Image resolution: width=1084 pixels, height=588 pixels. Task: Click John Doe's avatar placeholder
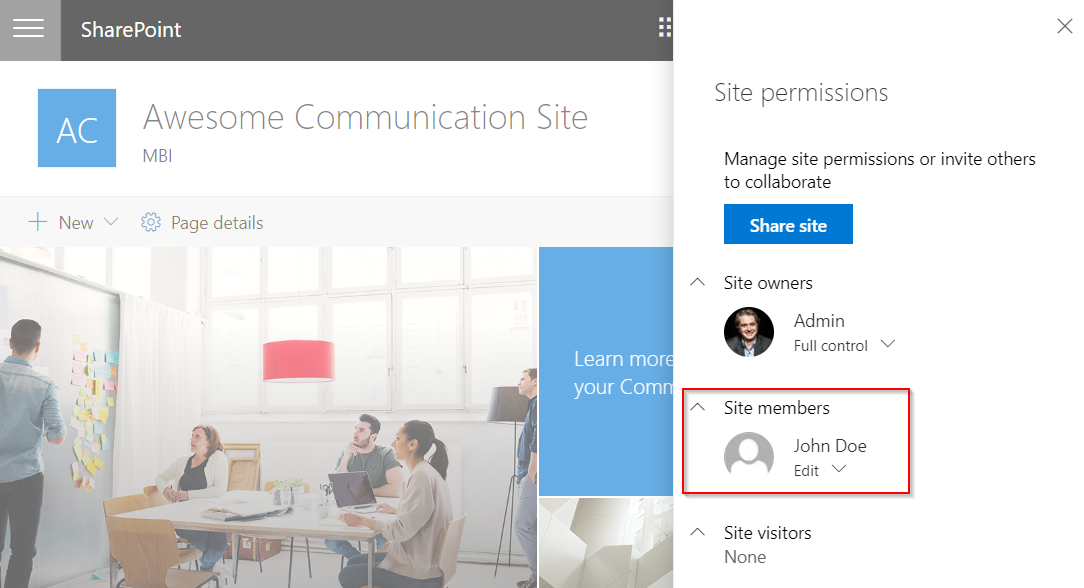tap(749, 457)
